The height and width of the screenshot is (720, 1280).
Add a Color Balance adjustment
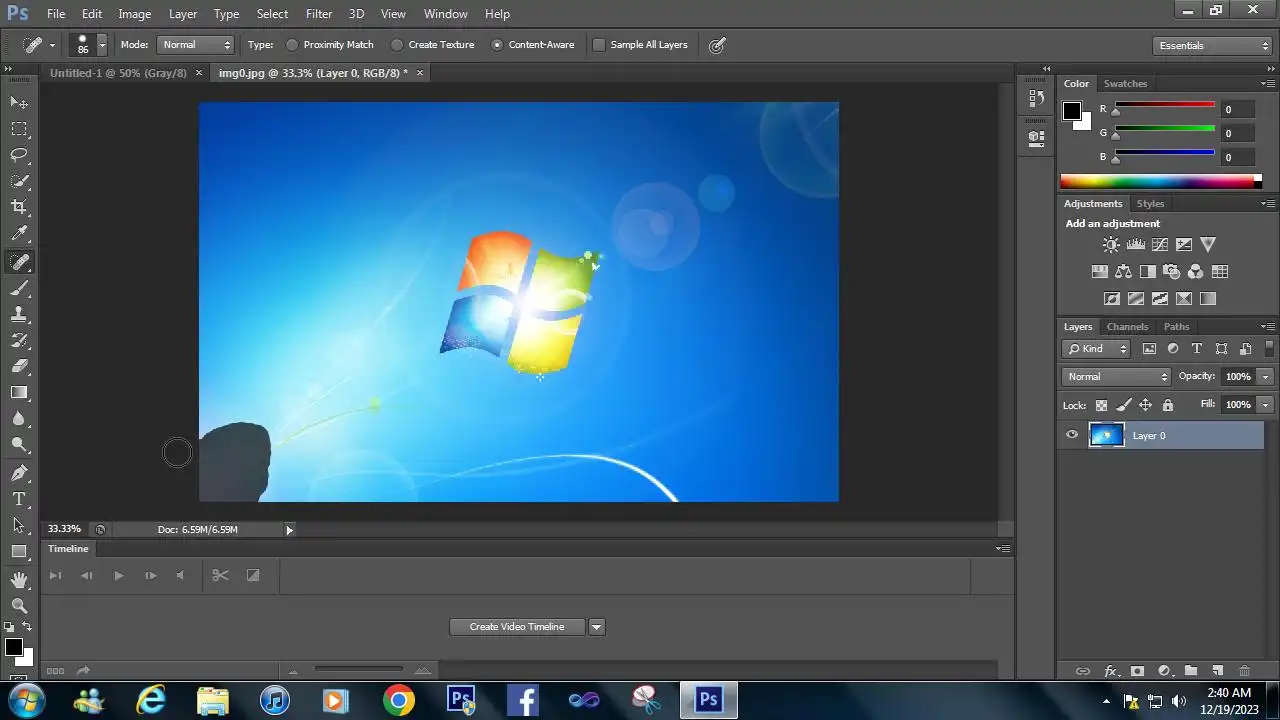click(1123, 271)
